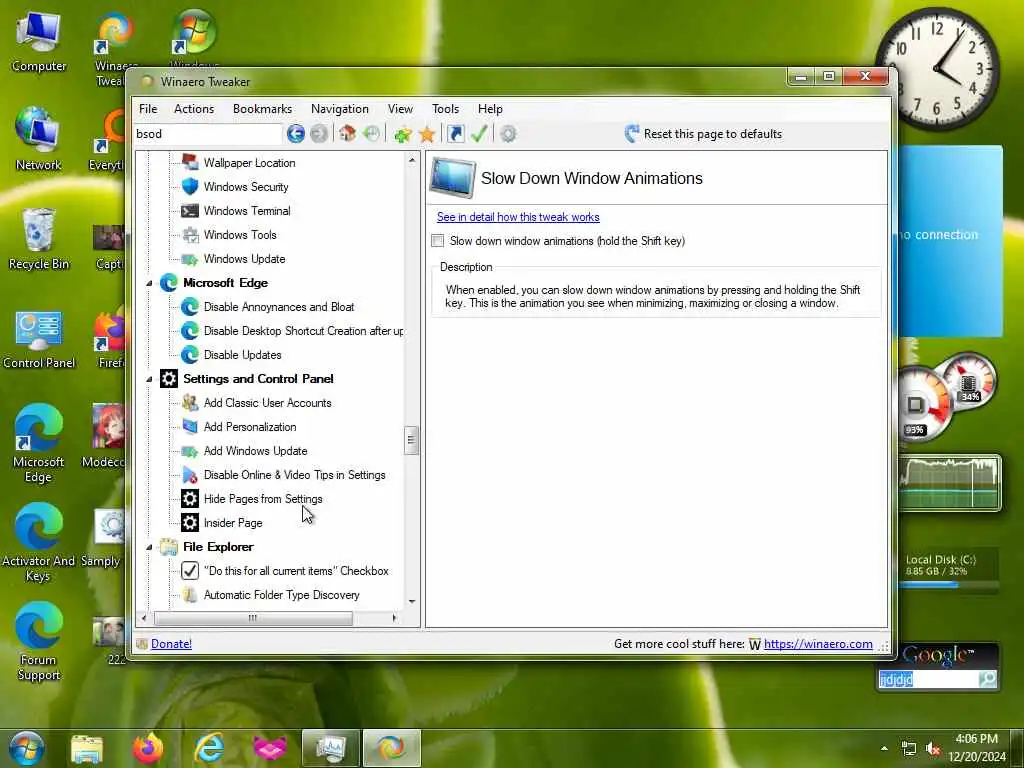Select the Network desktop icon
This screenshot has width=1024, height=768.
(39, 140)
